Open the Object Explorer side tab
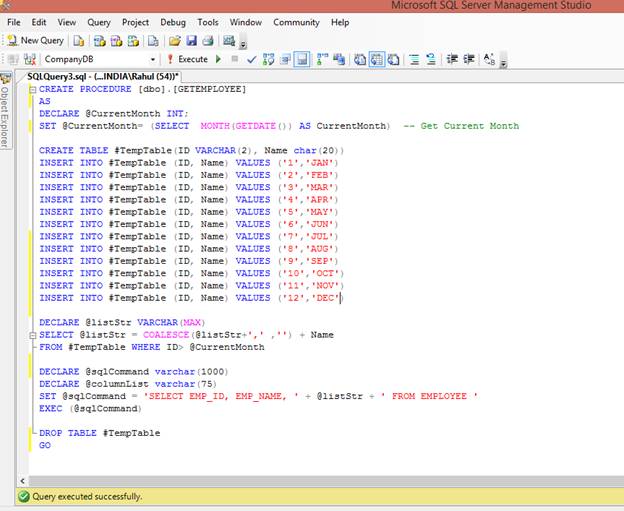The width and height of the screenshot is (624, 511). (5, 112)
